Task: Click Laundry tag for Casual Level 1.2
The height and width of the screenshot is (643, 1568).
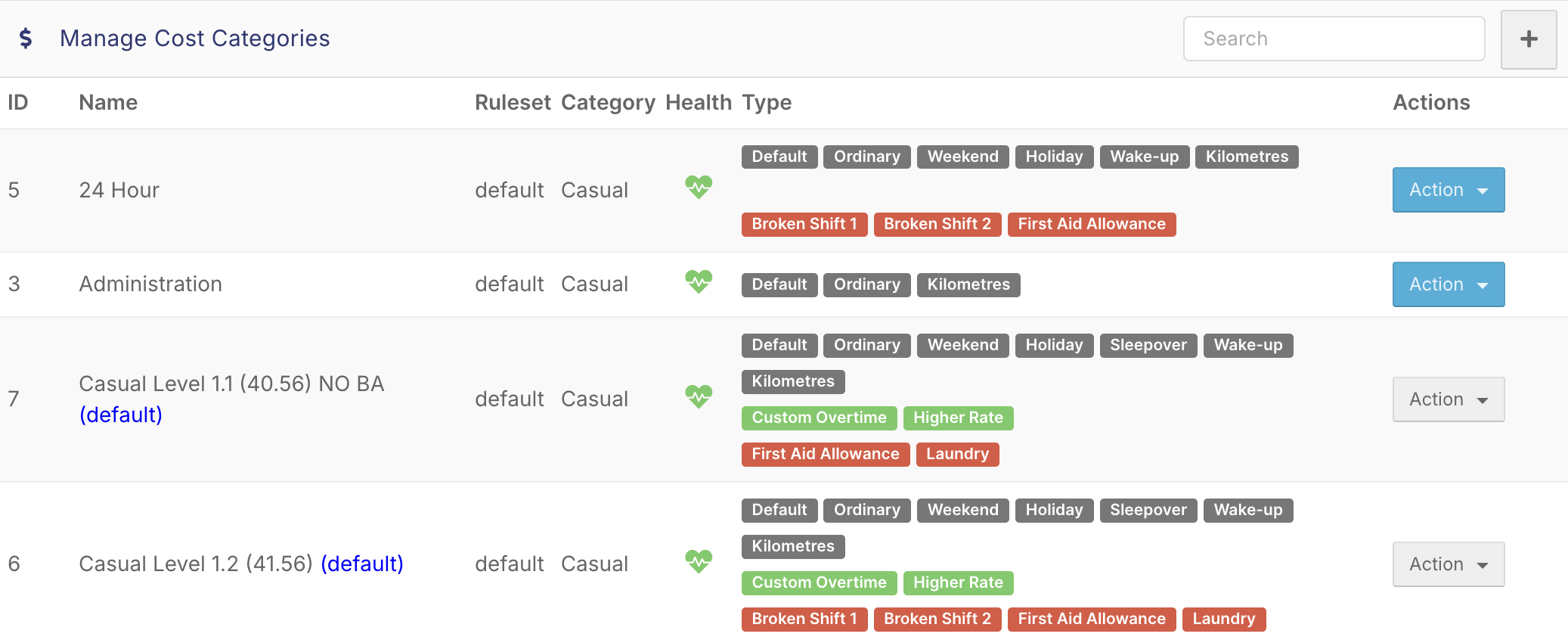Action: (x=1224, y=619)
